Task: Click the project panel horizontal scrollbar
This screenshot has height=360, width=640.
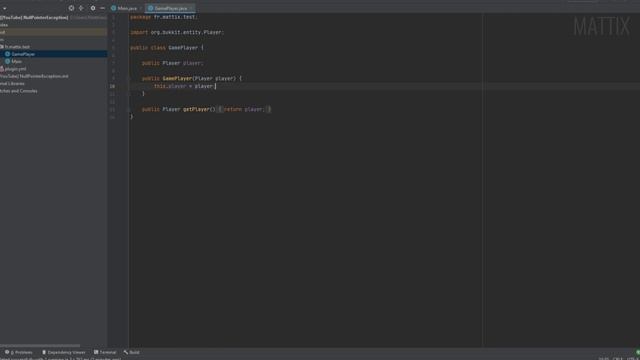Action: (x=40, y=346)
